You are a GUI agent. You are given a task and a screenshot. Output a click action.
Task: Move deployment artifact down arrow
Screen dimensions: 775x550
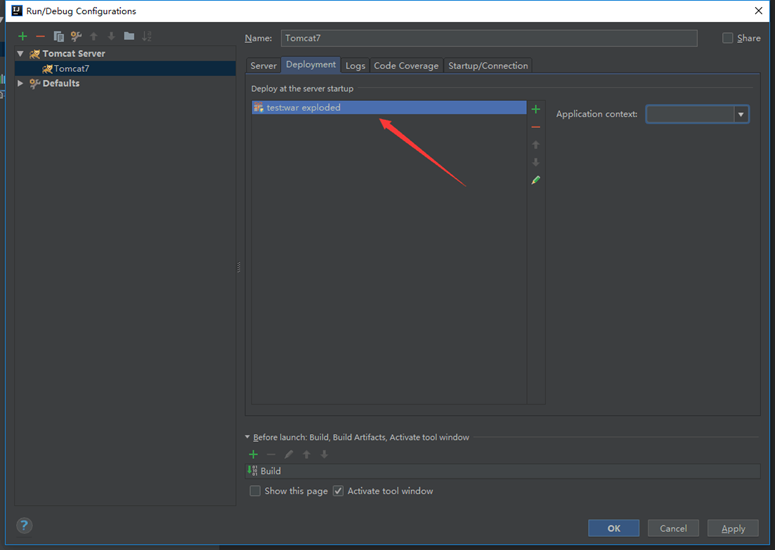click(536, 162)
